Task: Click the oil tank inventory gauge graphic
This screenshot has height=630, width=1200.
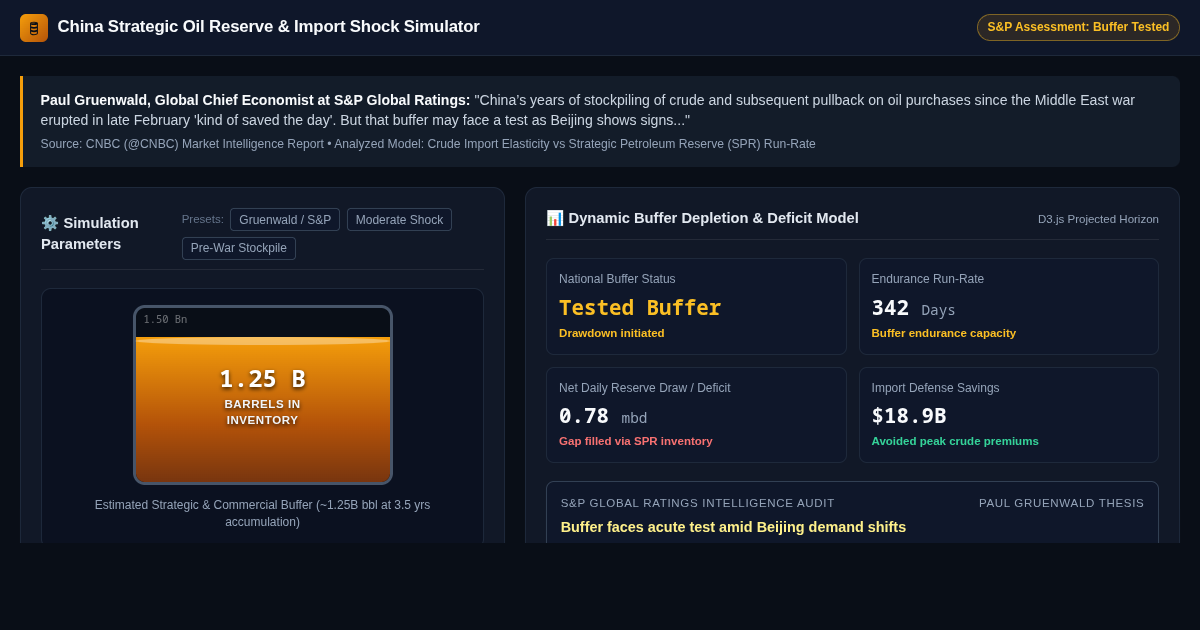Action: [x=263, y=395]
